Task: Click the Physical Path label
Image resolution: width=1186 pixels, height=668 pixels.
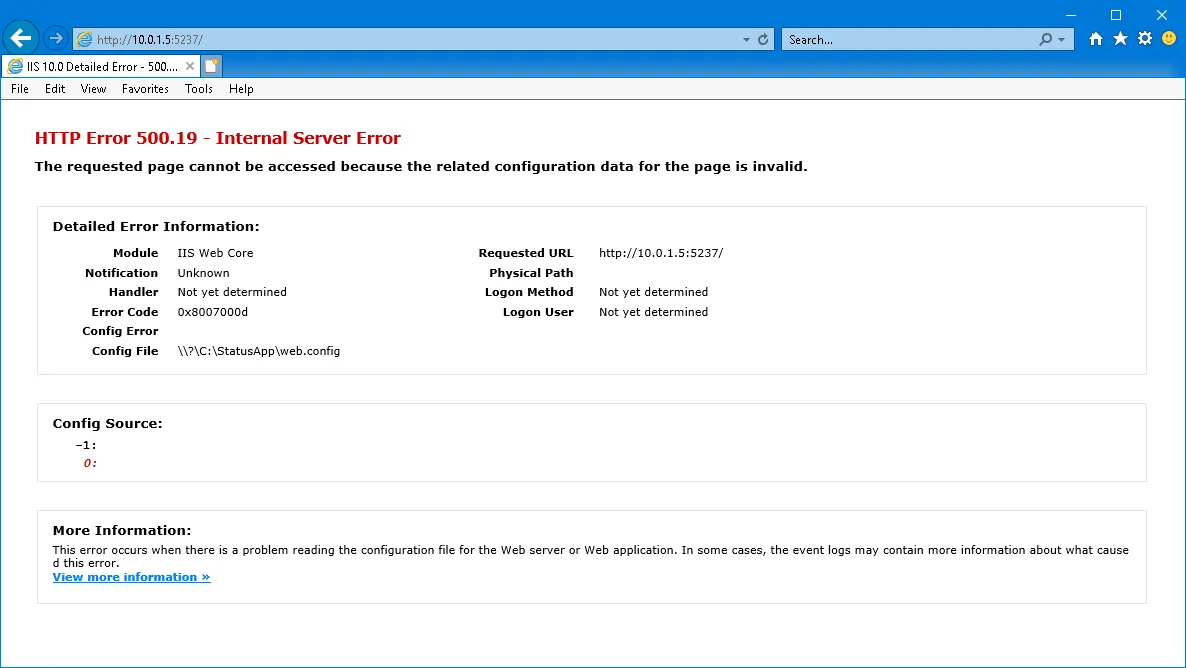Action: pyautogui.click(x=531, y=273)
